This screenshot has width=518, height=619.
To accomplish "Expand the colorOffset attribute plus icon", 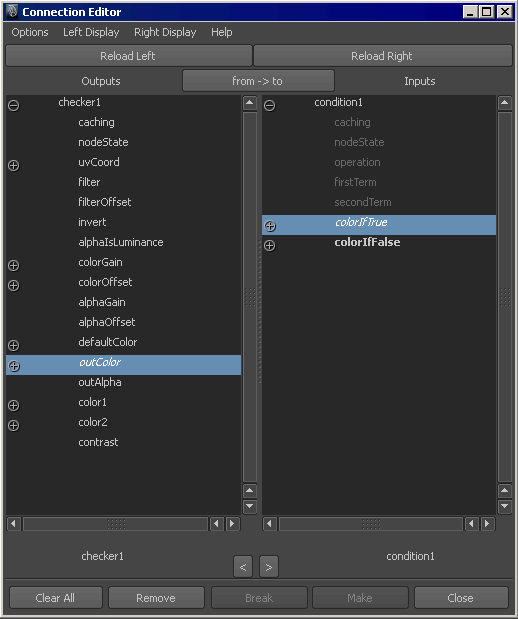I will [x=13, y=285].
